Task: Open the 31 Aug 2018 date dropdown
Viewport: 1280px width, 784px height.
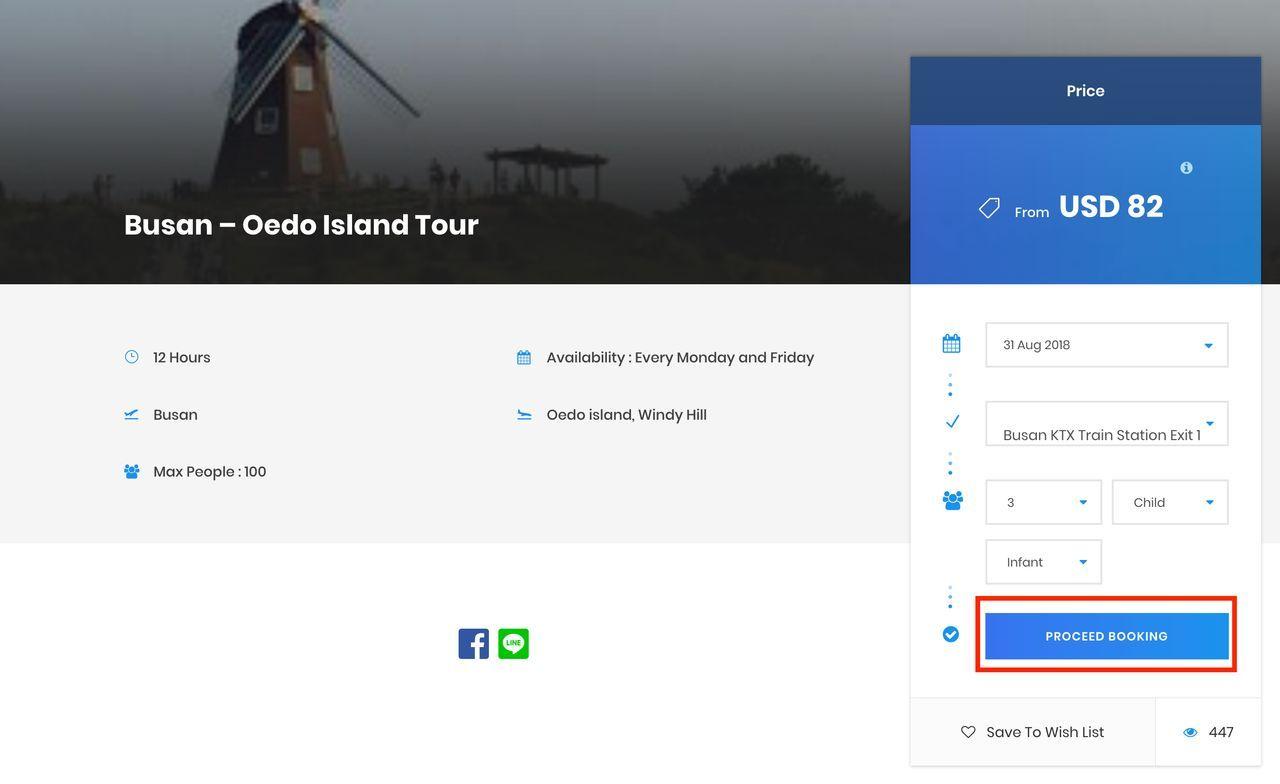Action: tap(1106, 345)
